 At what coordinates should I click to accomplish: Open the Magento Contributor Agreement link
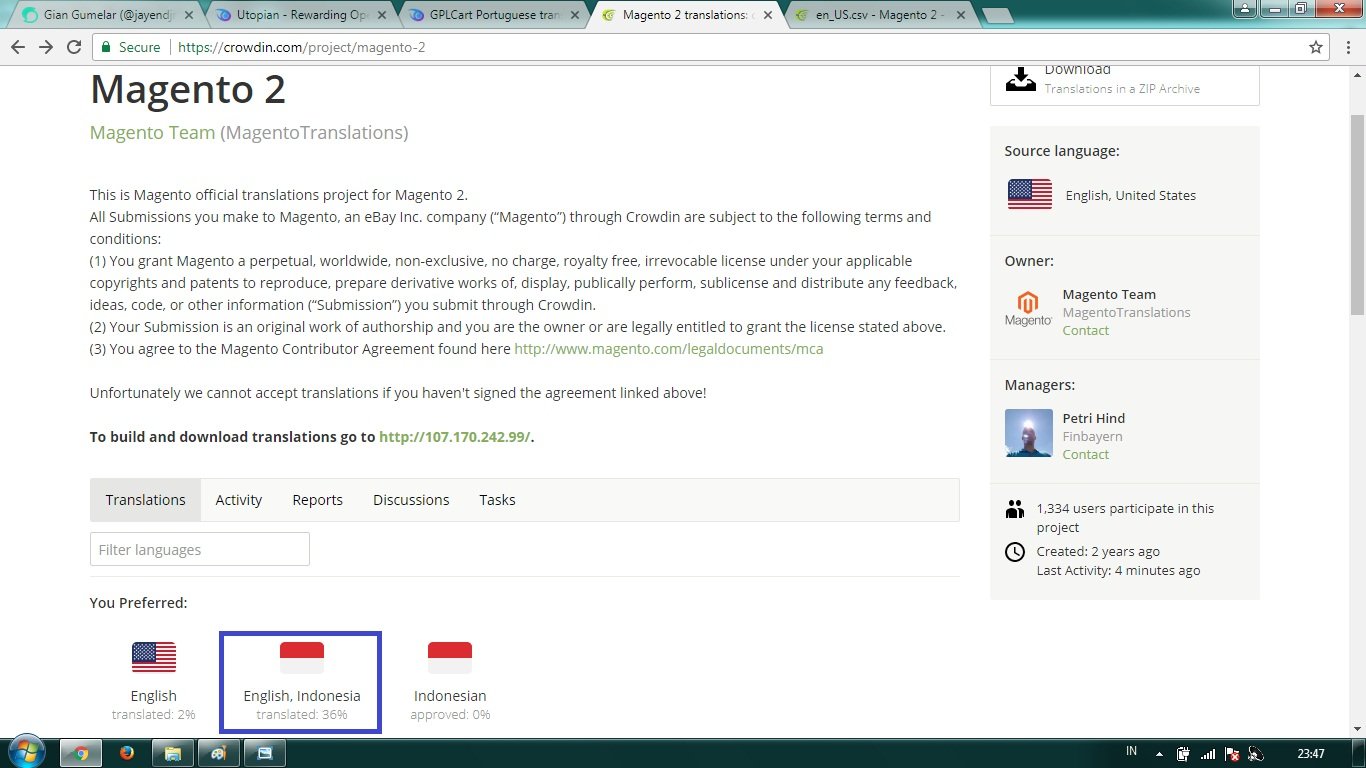[x=669, y=349]
